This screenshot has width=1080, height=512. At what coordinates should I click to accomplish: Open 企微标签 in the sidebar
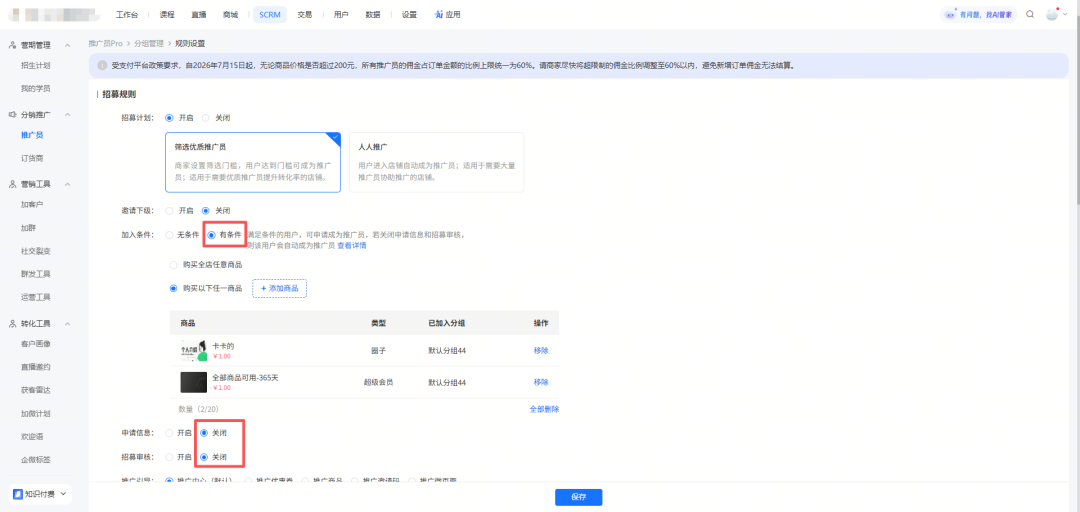click(36, 460)
